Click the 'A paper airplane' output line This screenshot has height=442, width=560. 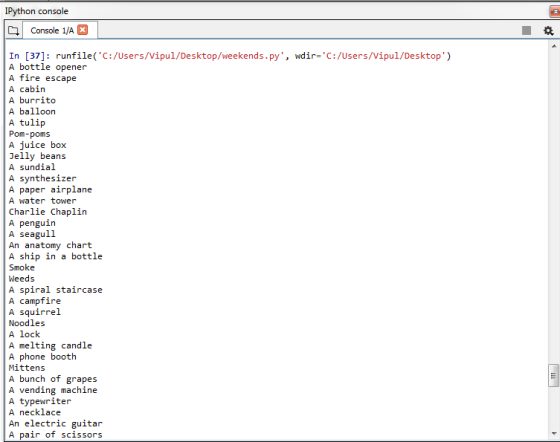pyautogui.click(x=50, y=190)
